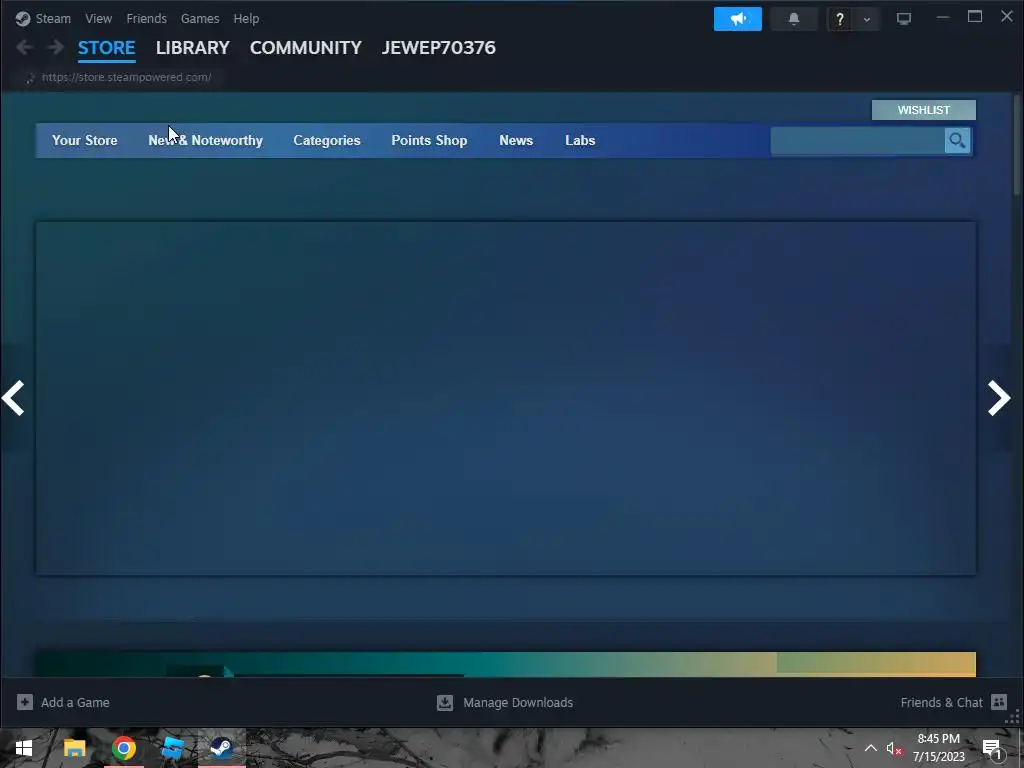Open the Friends menu
The width and height of the screenshot is (1024, 768).
pos(146,18)
